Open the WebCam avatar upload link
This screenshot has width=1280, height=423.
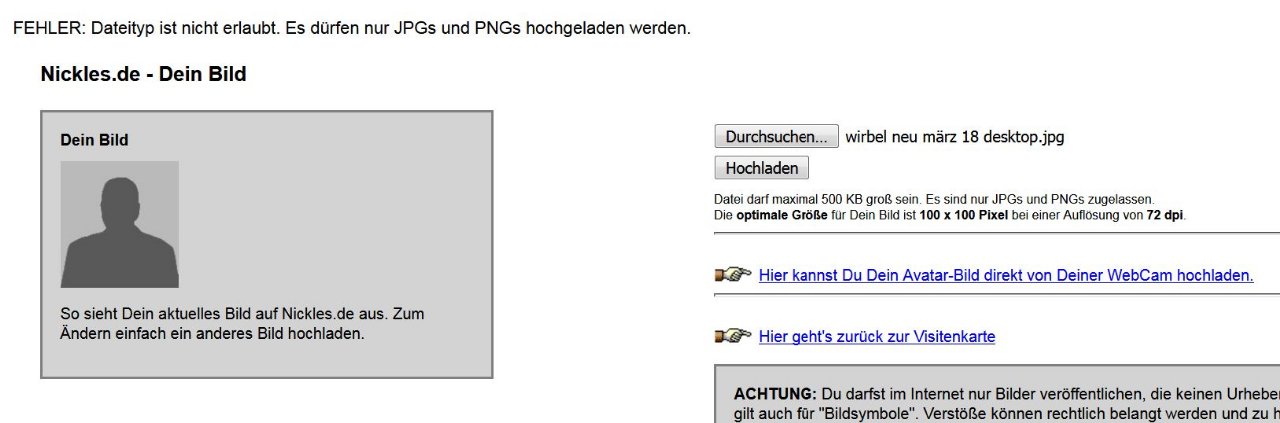(x=1005, y=275)
